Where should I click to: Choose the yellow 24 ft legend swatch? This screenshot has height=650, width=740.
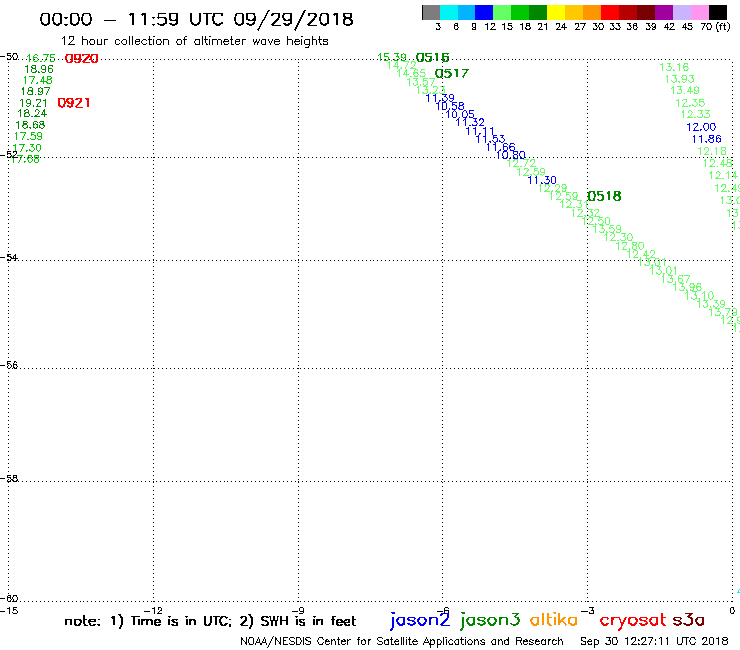556,12
